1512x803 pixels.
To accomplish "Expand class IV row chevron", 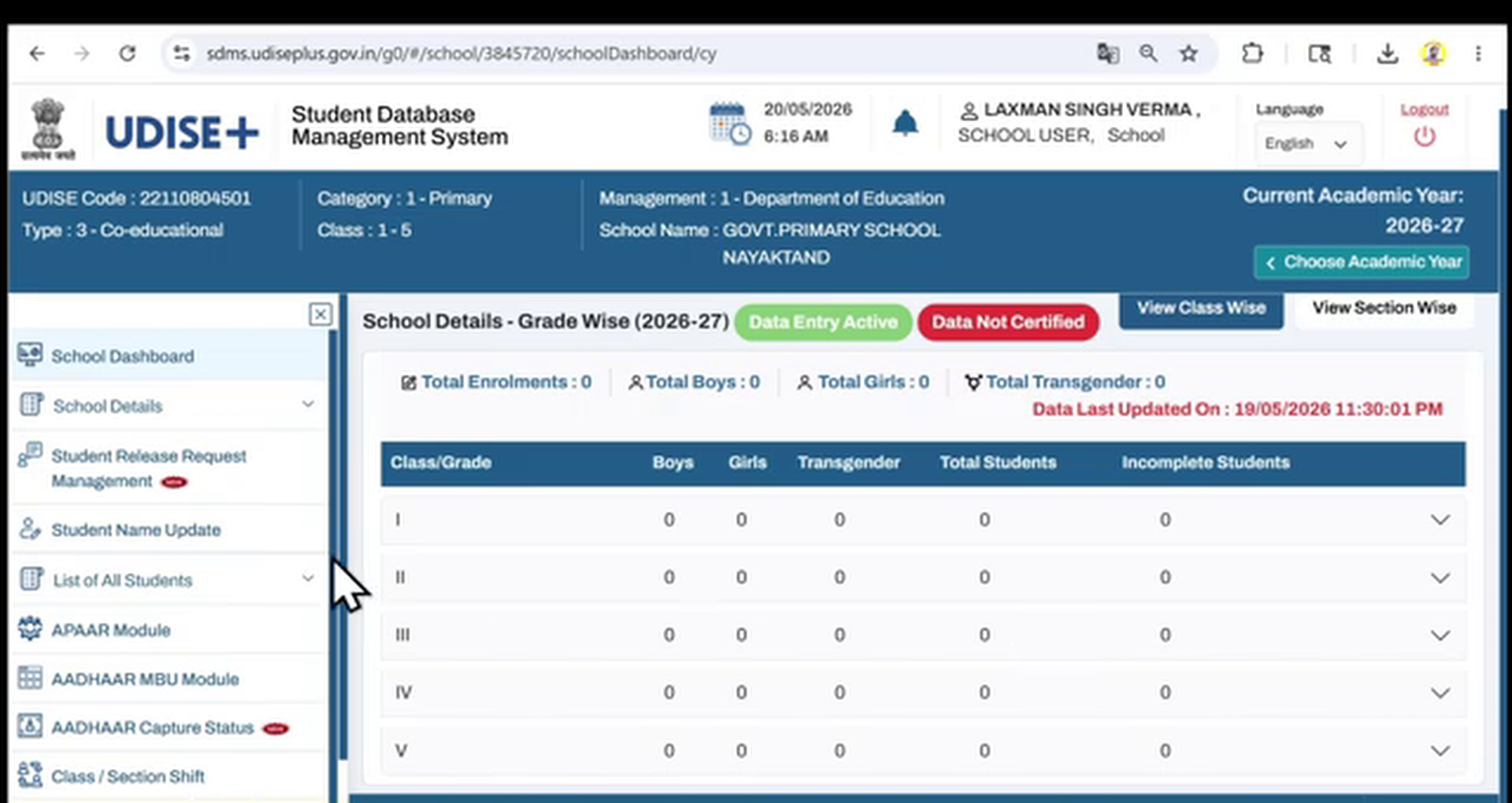I will pyautogui.click(x=1440, y=693).
